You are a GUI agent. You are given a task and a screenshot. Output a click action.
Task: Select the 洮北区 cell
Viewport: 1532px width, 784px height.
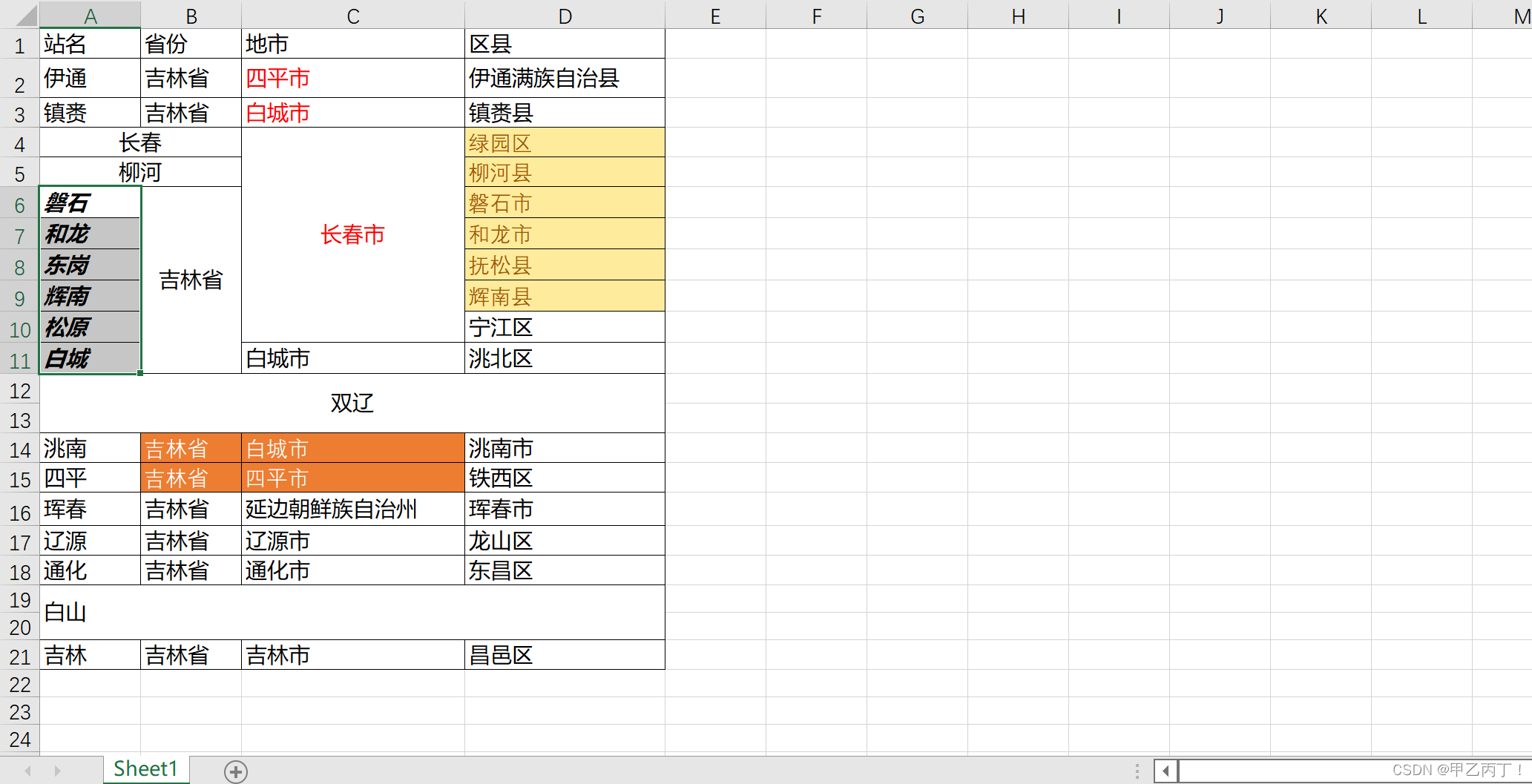click(565, 358)
